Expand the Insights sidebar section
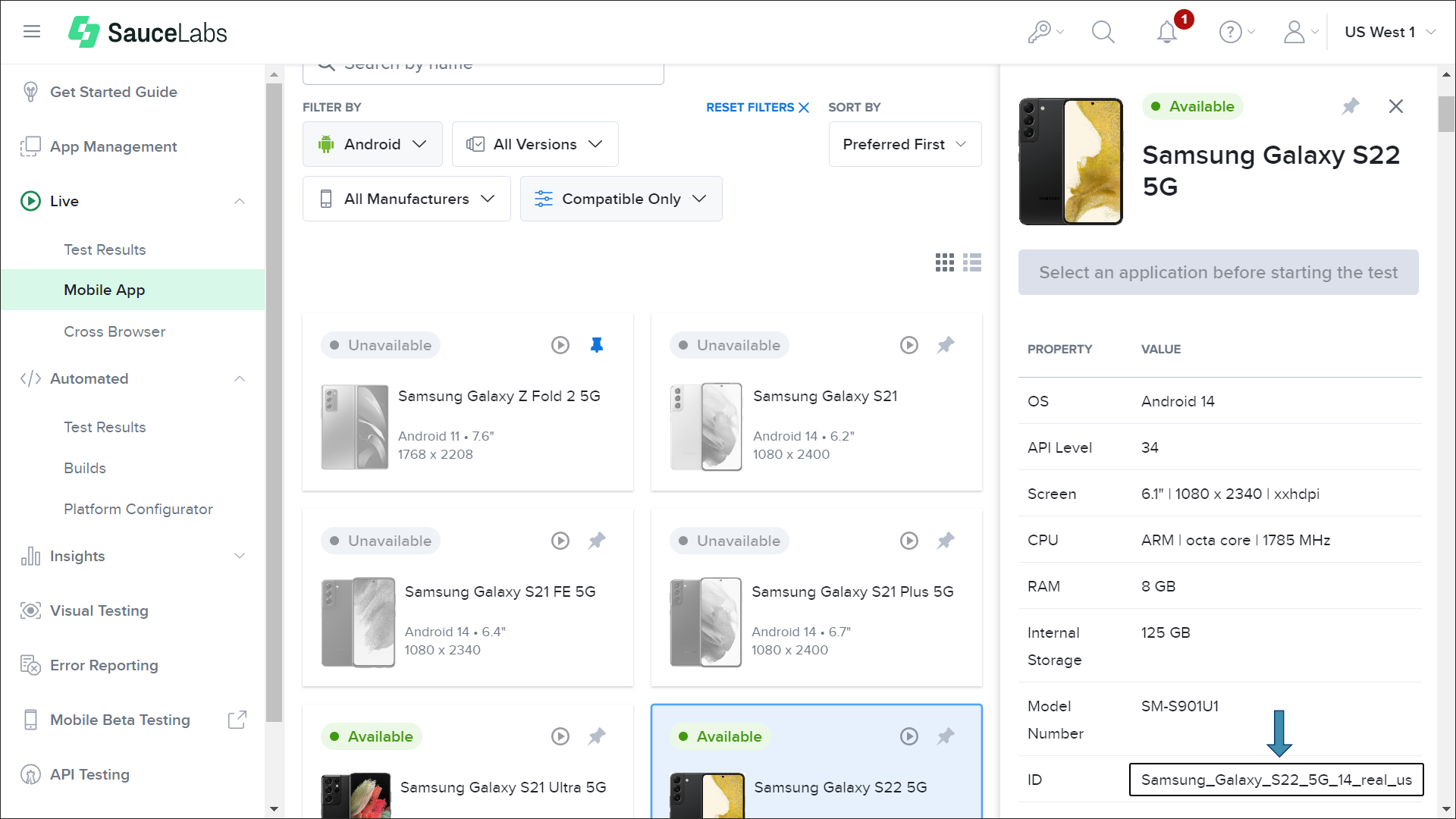The image size is (1456, 819). point(240,556)
